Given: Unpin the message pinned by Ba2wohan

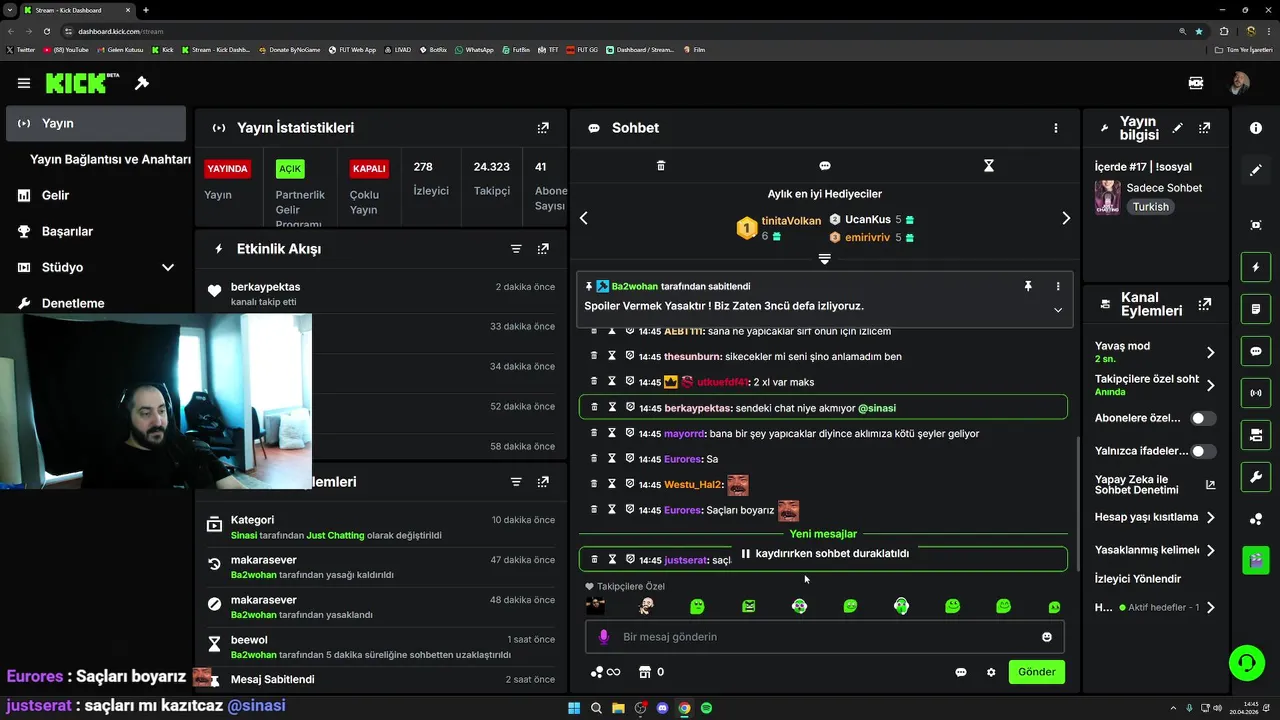Looking at the screenshot, I should (1028, 286).
